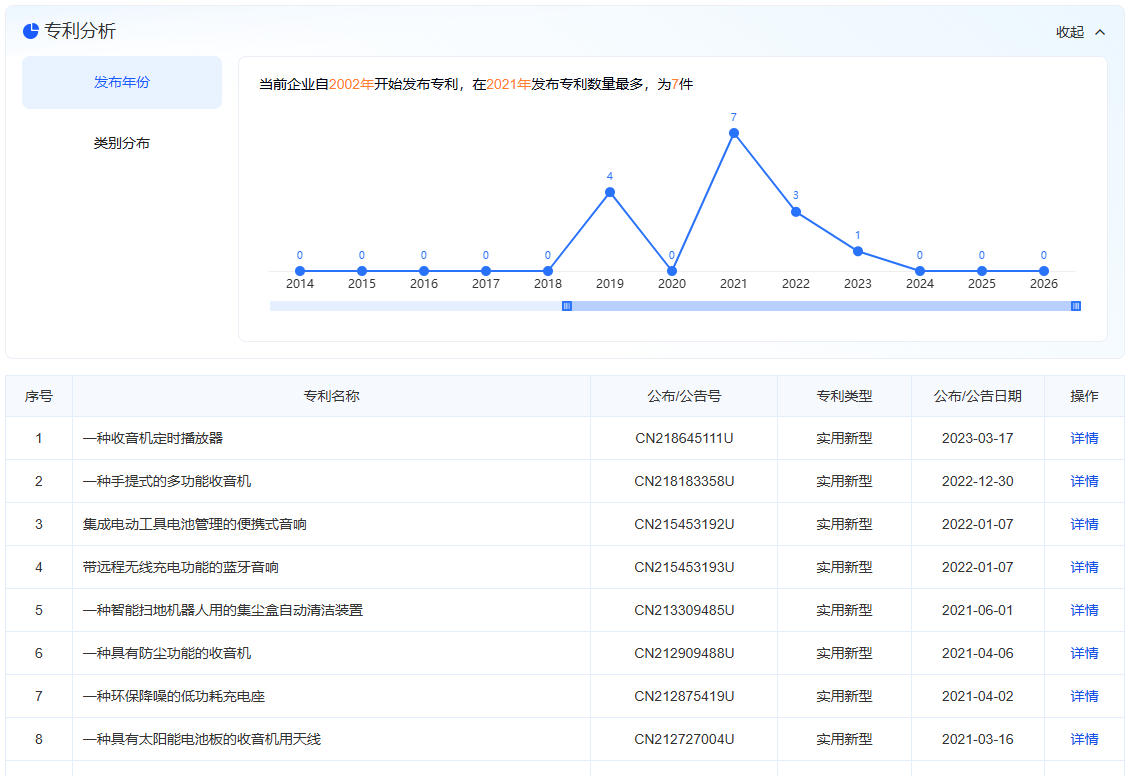Click the 2019 data point showing 4
This screenshot has height=776, width=1130.
610,192
